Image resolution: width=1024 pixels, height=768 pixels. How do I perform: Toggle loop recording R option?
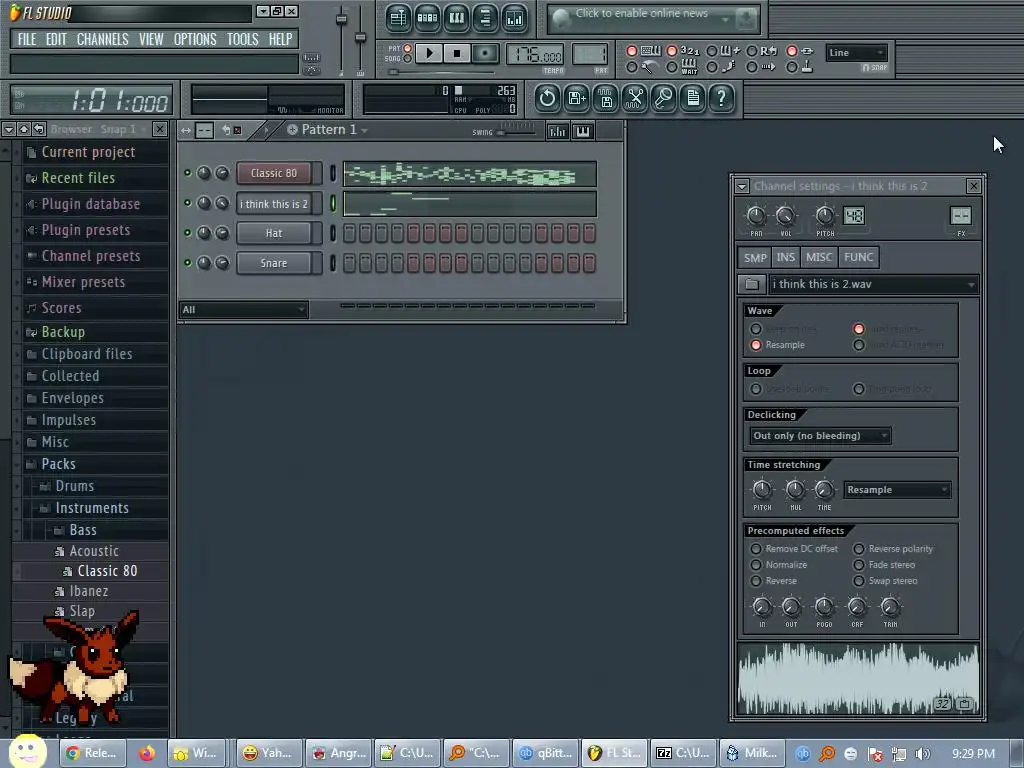[x=752, y=51]
